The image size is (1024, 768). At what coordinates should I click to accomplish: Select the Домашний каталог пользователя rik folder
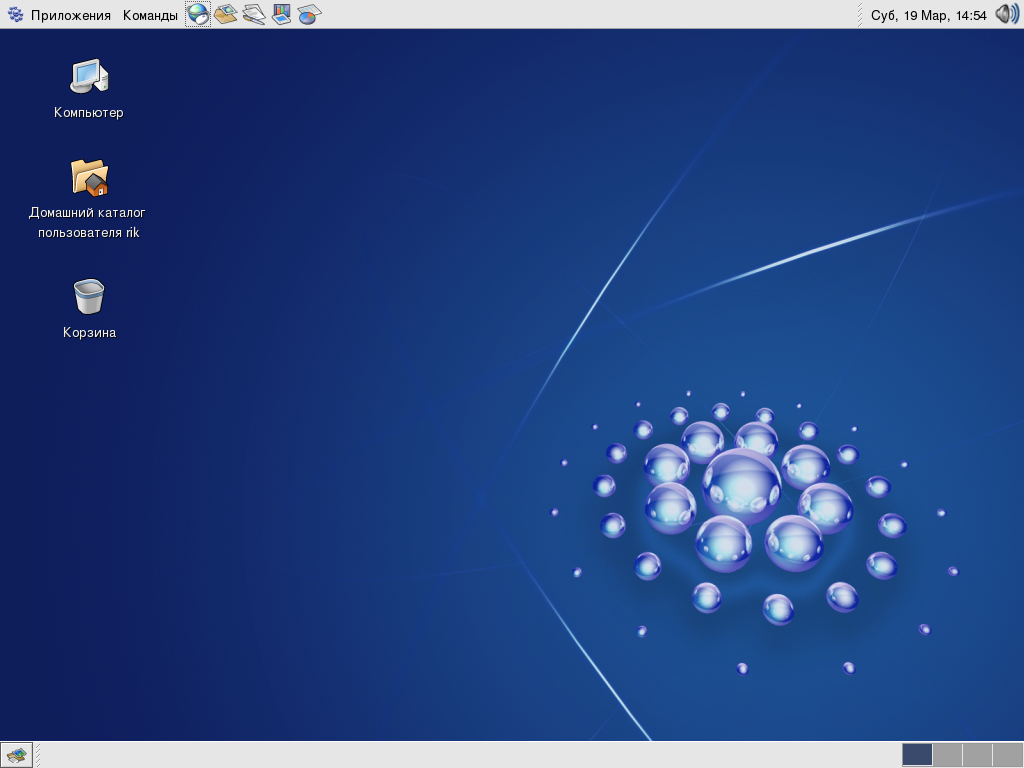[89, 177]
